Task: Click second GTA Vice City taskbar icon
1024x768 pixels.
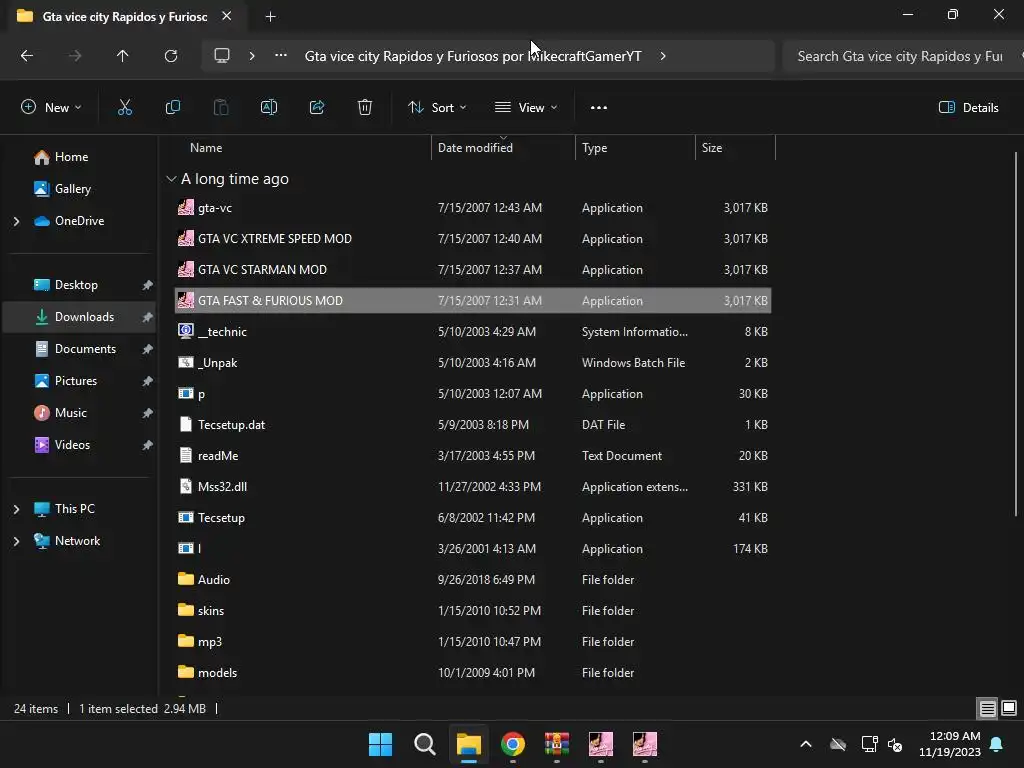Action: click(x=645, y=744)
